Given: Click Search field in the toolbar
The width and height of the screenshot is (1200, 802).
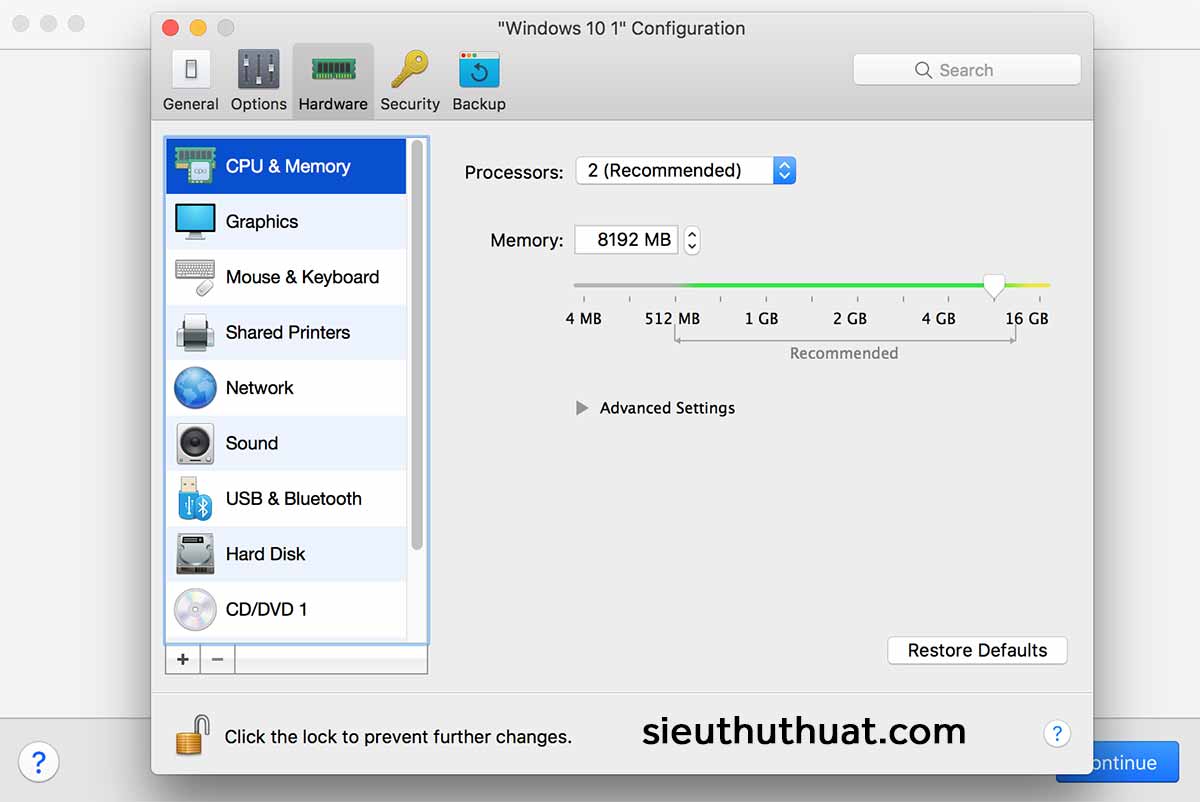Looking at the screenshot, I should pyautogui.click(x=967, y=70).
